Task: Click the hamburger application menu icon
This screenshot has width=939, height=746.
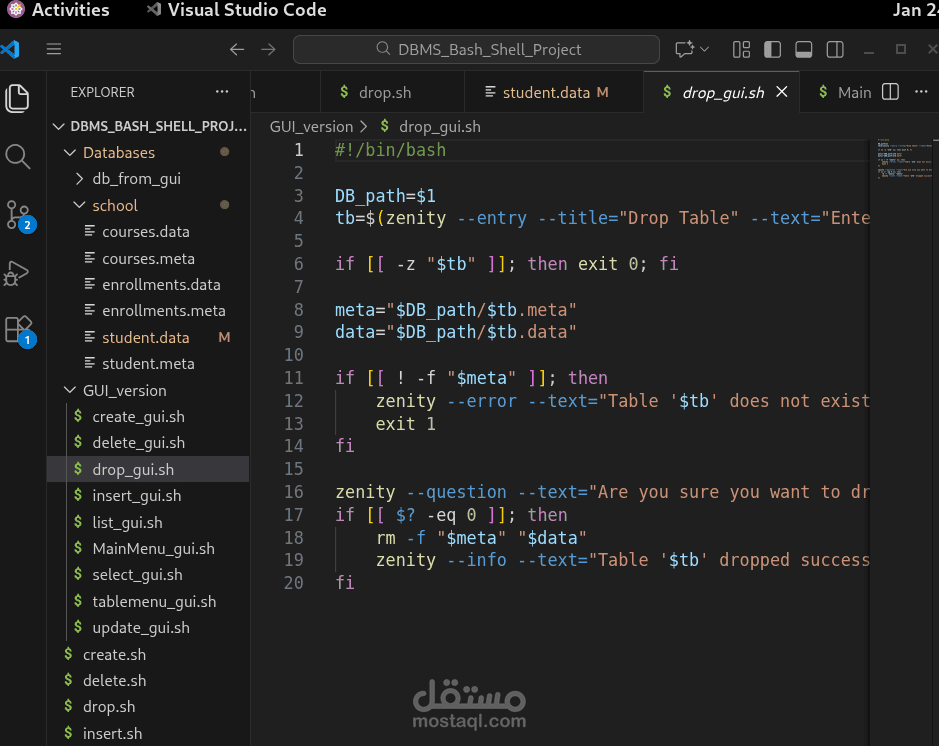Action: (54, 49)
